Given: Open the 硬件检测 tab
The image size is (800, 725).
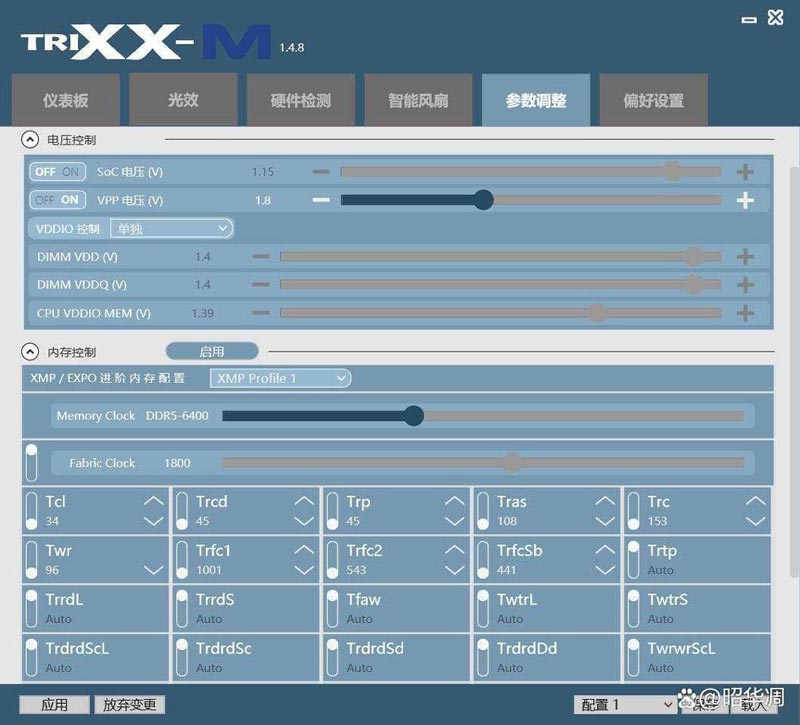Looking at the screenshot, I should [x=300, y=101].
